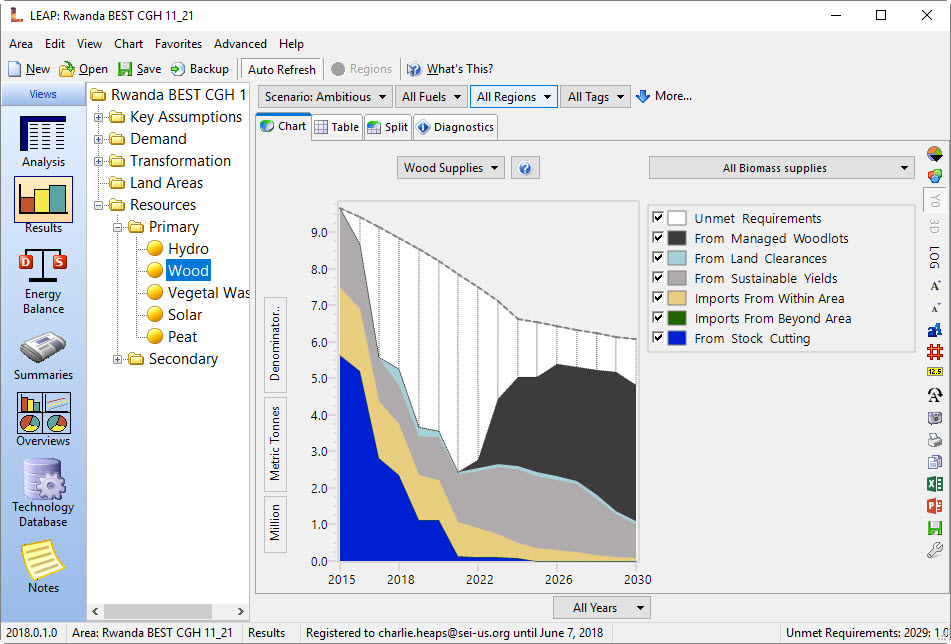Uncheck Imports From Beyond Area checkbox
951x644 pixels.
click(x=658, y=317)
